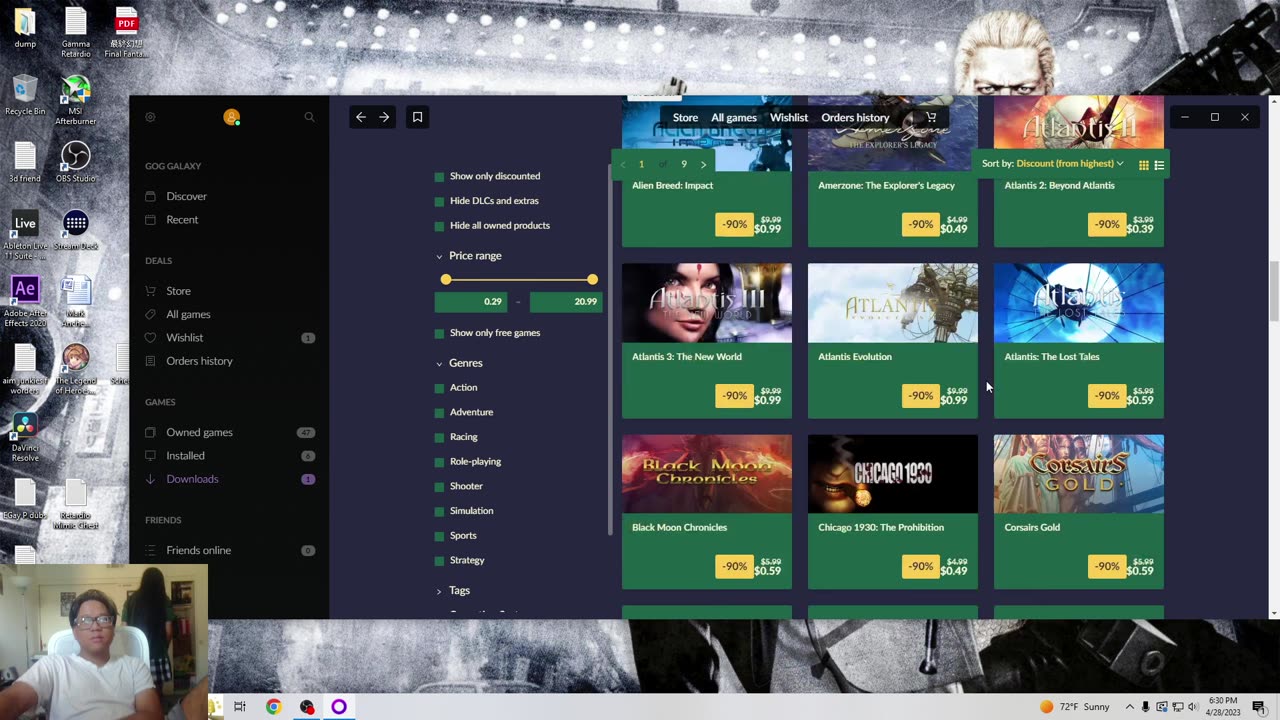Click the bookmark icon
Image resolution: width=1280 pixels, height=720 pixels.
point(418,117)
